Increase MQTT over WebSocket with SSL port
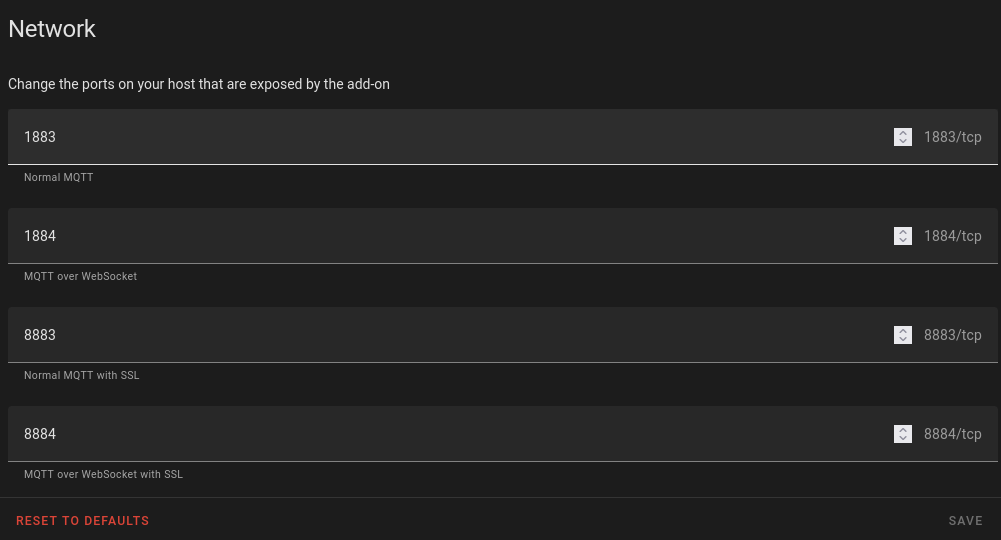This screenshot has height=540, width=1001. click(903, 429)
